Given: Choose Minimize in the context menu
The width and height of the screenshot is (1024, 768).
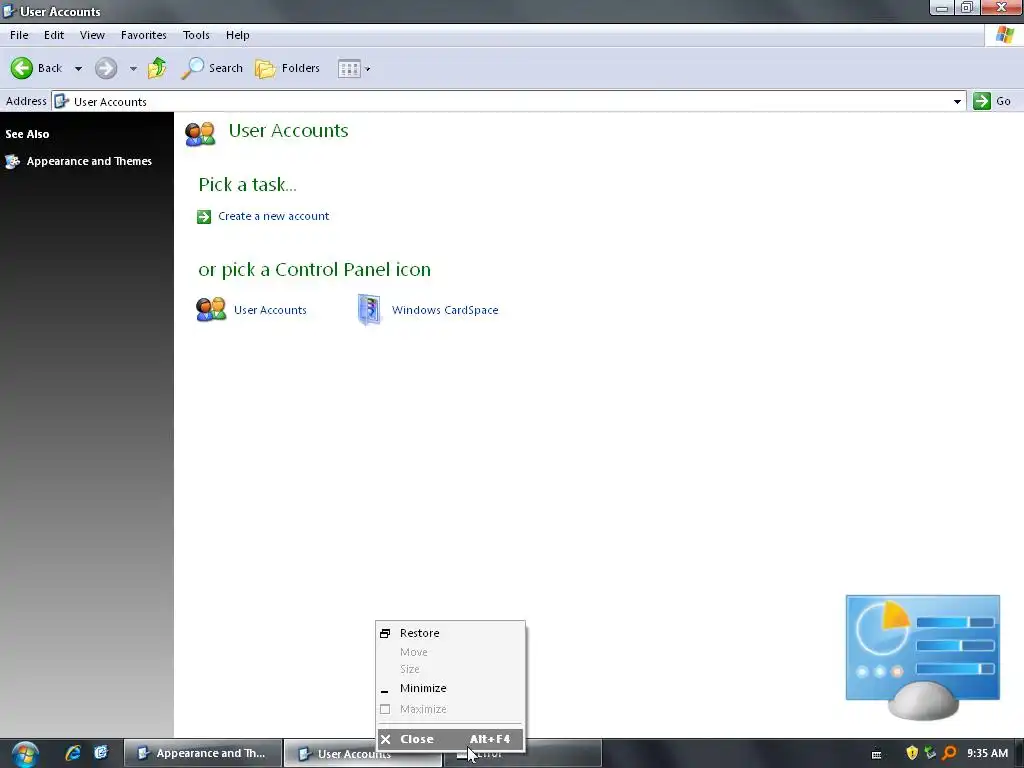Looking at the screenshot, I should tap(451, 688).
